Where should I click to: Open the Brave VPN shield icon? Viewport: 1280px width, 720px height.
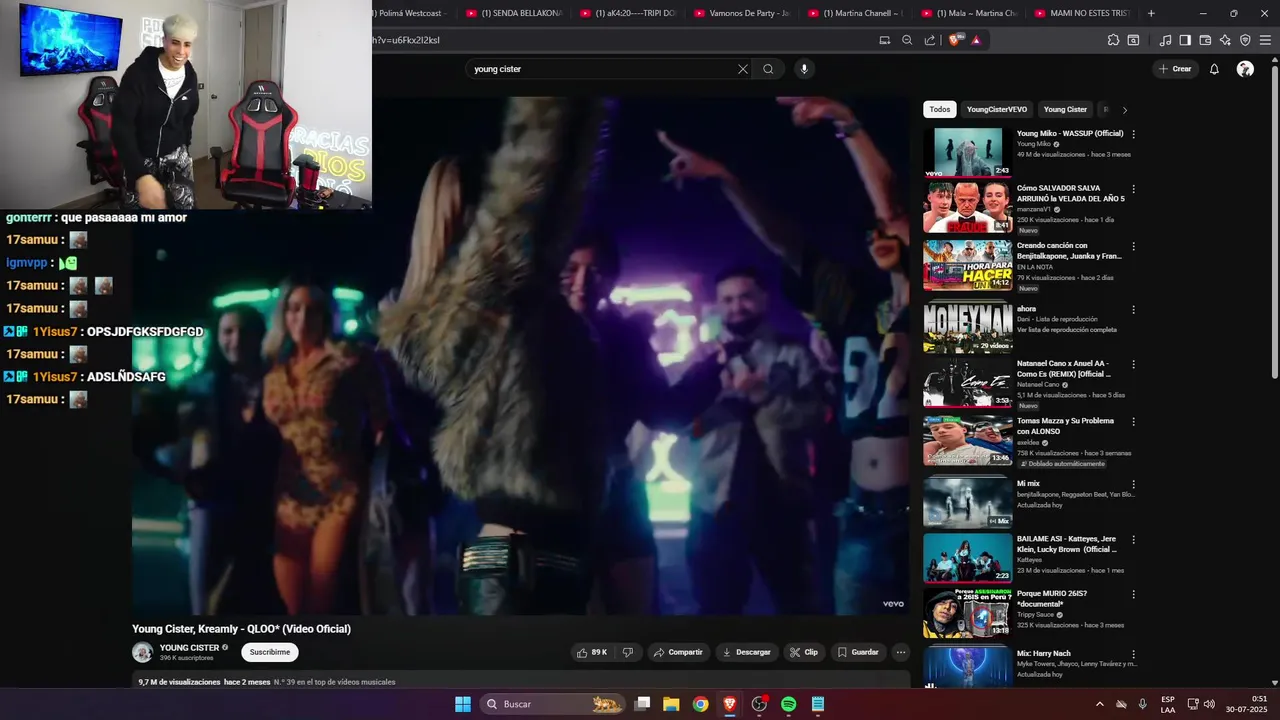click(1245, 40)
